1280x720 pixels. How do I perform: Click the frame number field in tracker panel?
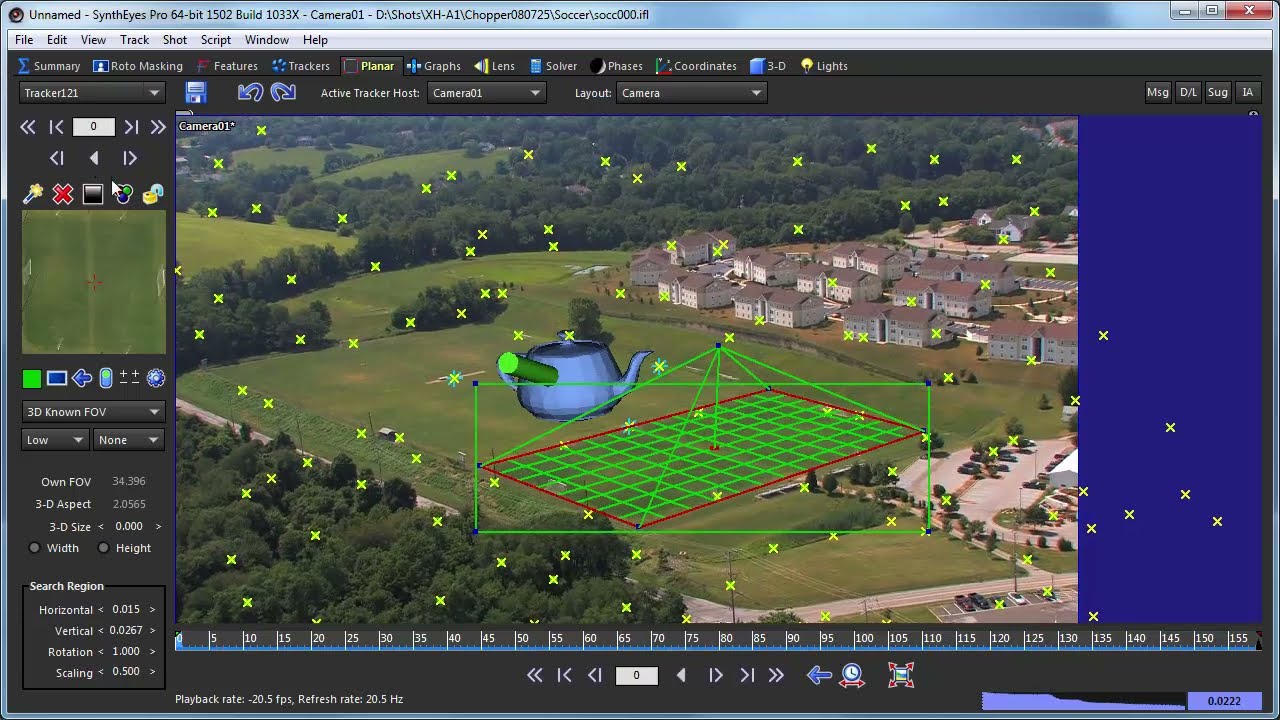(94, 127)
